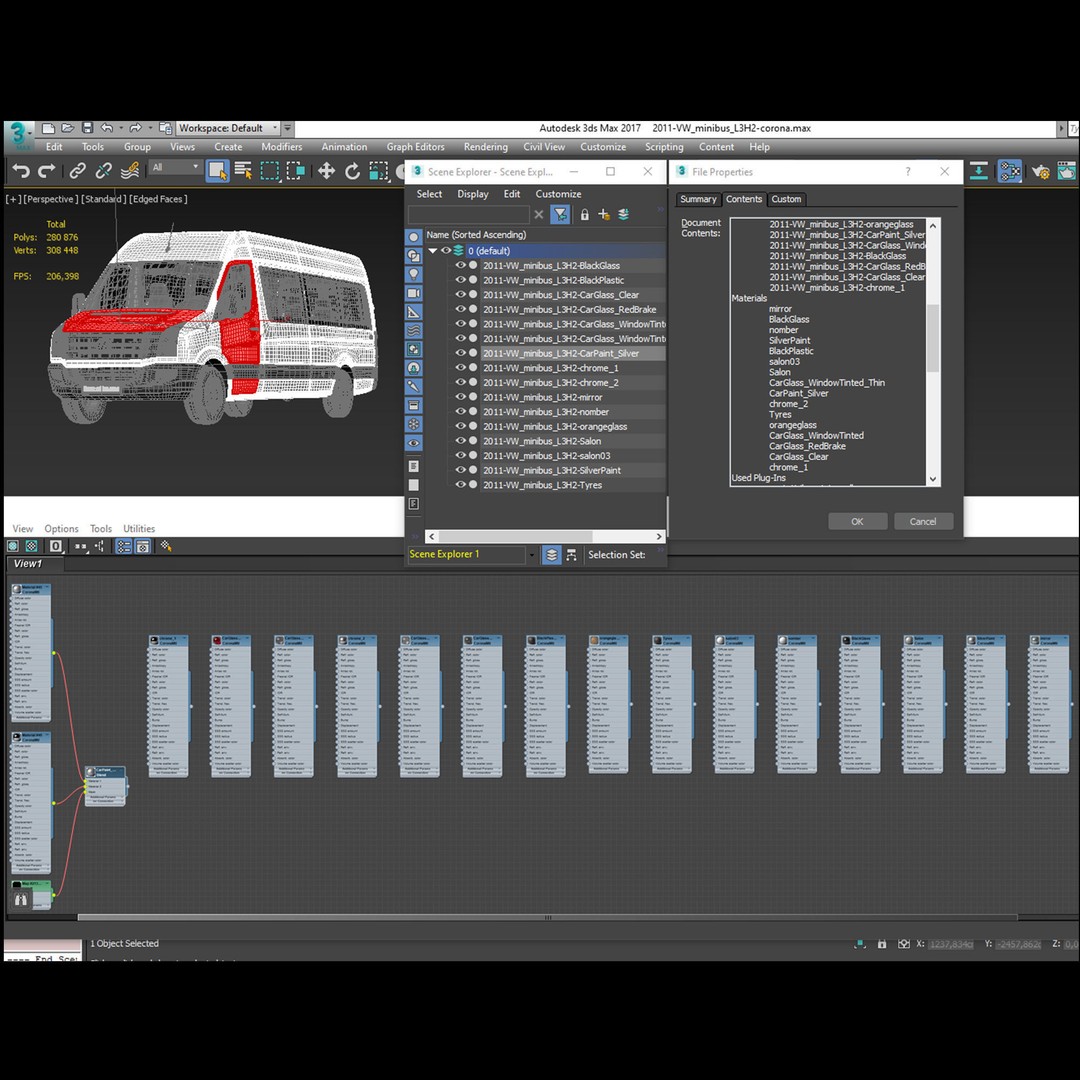Click the node view horizontal scrollbar

(x=548, y=917)
